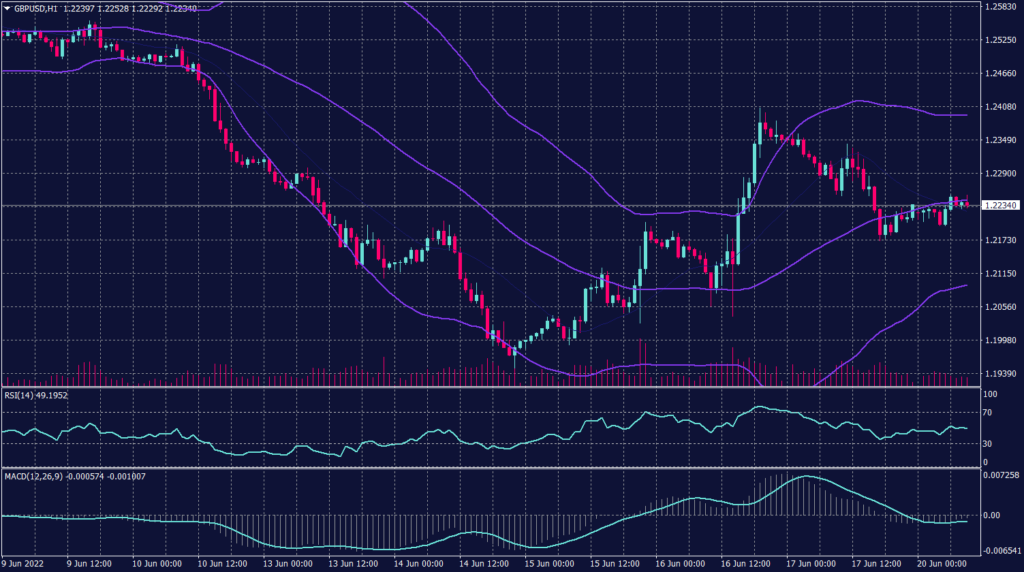Viewport: 1024px width, 572px height.
Task: Select the 9 Jun 2022 date label
Action: 25,563
